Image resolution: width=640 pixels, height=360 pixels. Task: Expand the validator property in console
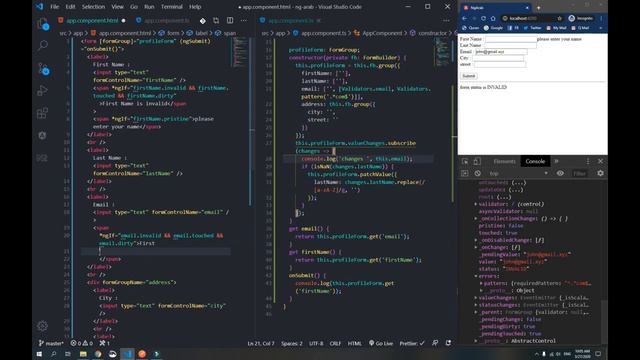(476, 204)
